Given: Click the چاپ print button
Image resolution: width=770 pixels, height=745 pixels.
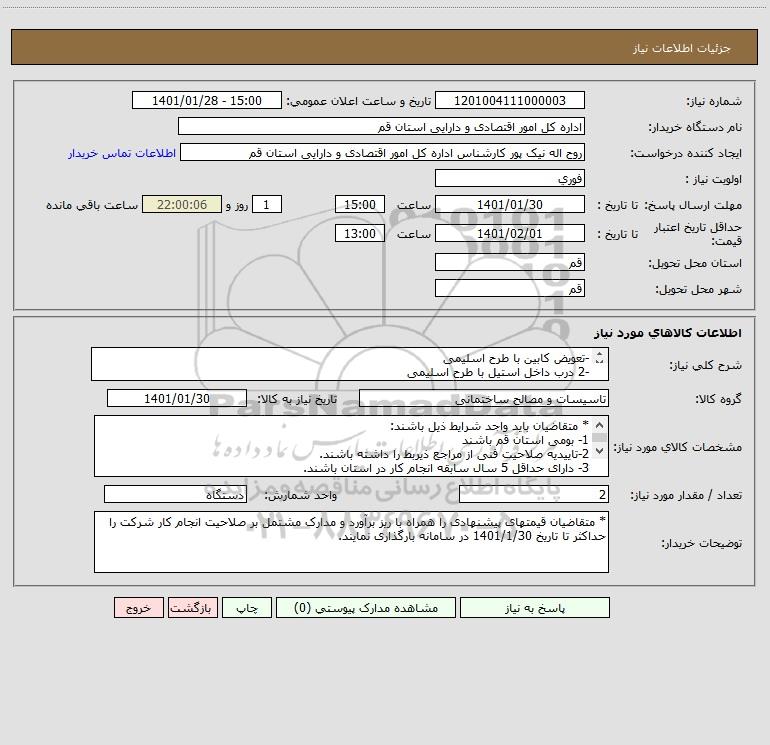Looking at the screenshot, I should 247,608.
